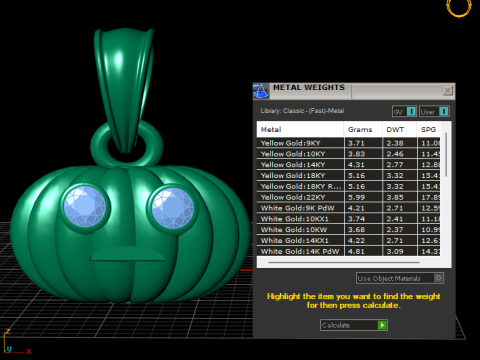Click the SPG column header
The image size is (480, 360).
pos(429,129)
